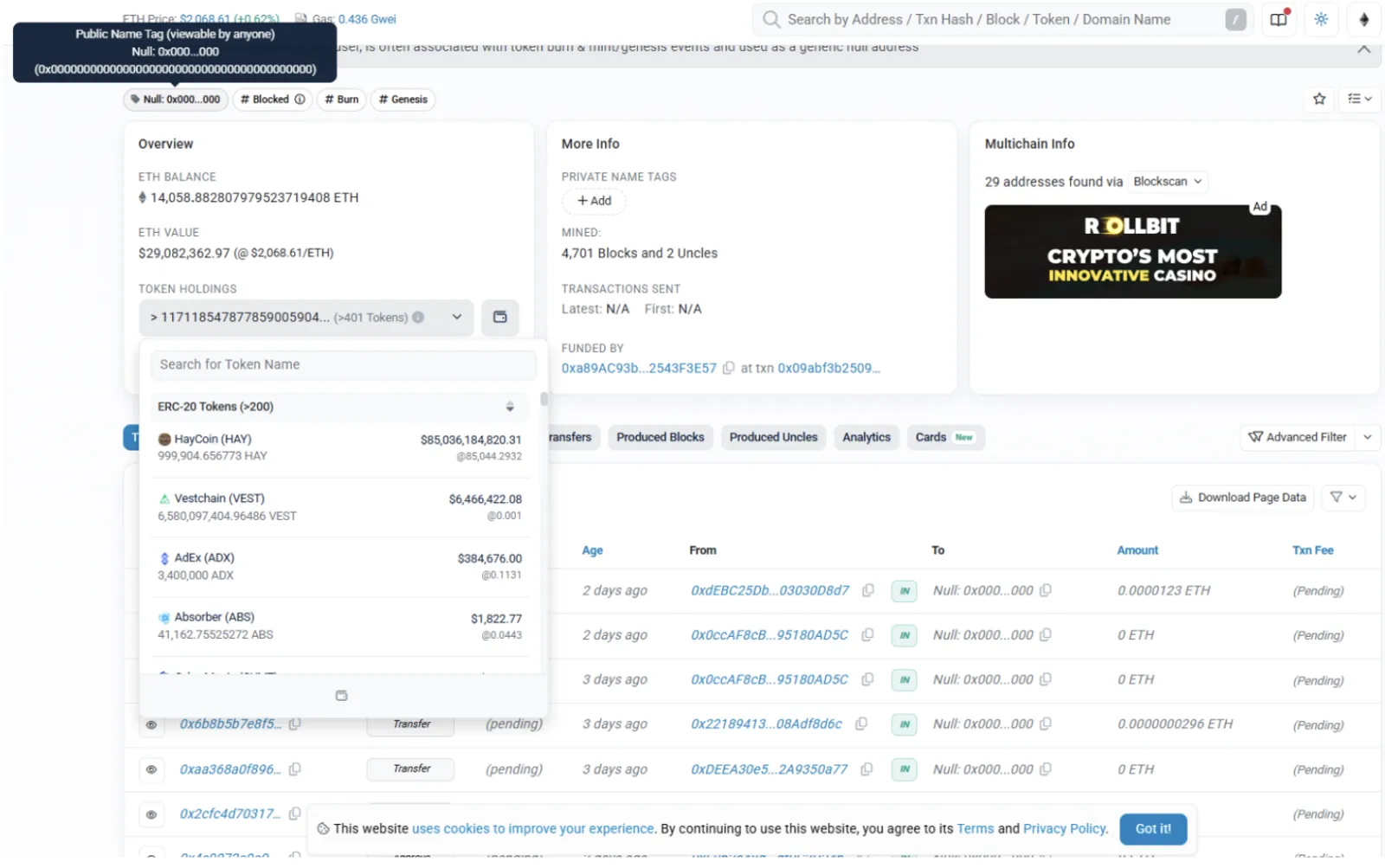Viewport: 1385px width, 868px height.
Task: Copy address 0xdEBC25Db...03030D8d7
Action: 867,591
